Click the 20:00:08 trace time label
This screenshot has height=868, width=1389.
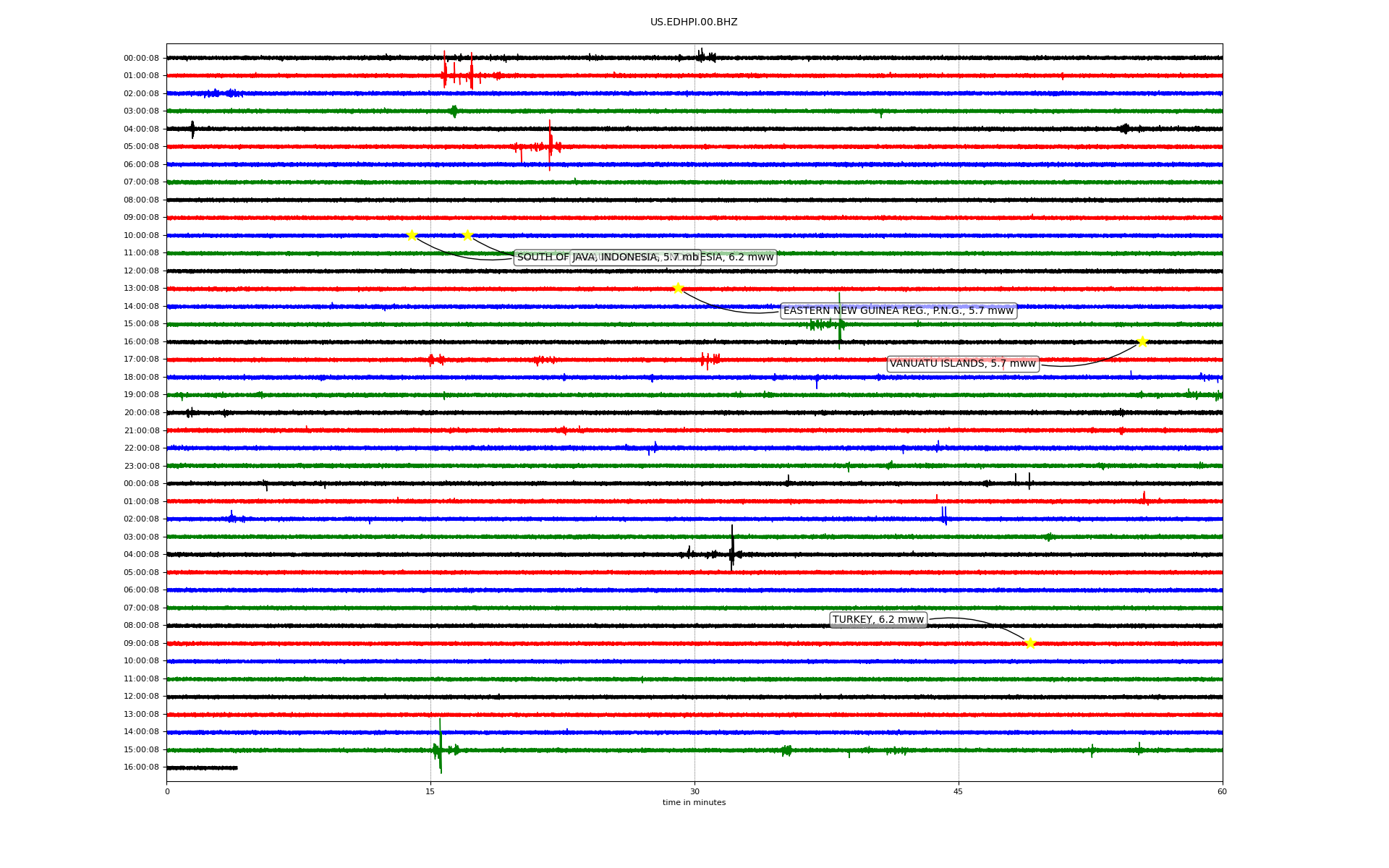point(141,413)
